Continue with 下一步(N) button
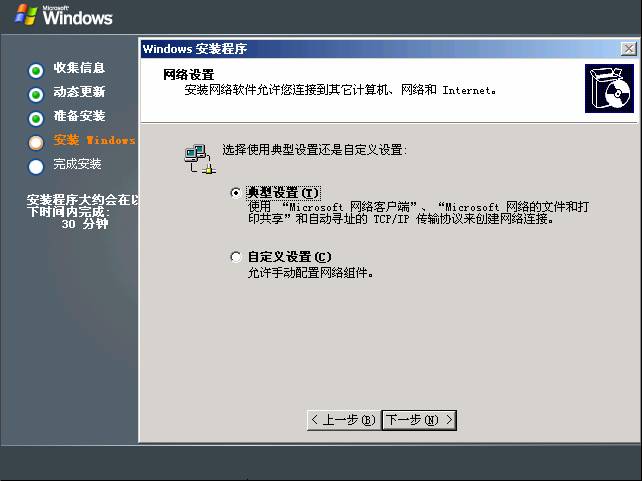Screen dimensions: 642x481 419,420
